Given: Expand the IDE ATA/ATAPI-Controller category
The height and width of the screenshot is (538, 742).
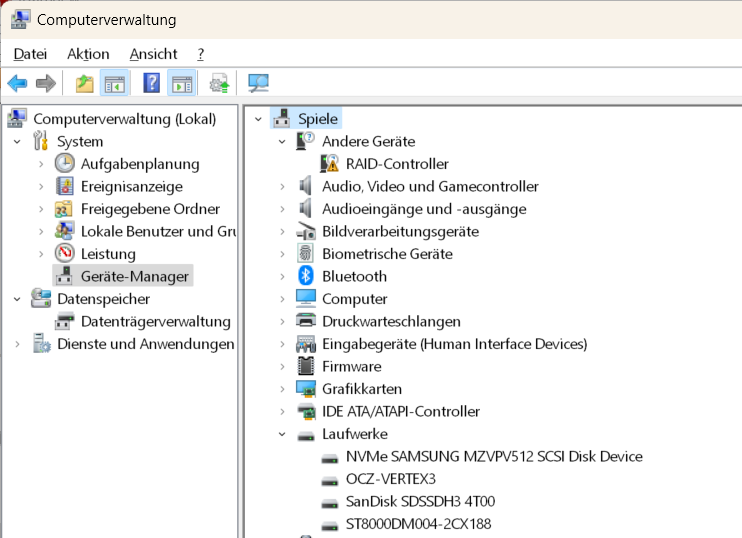Looking at the screenshot, I should tap(283, 411).
